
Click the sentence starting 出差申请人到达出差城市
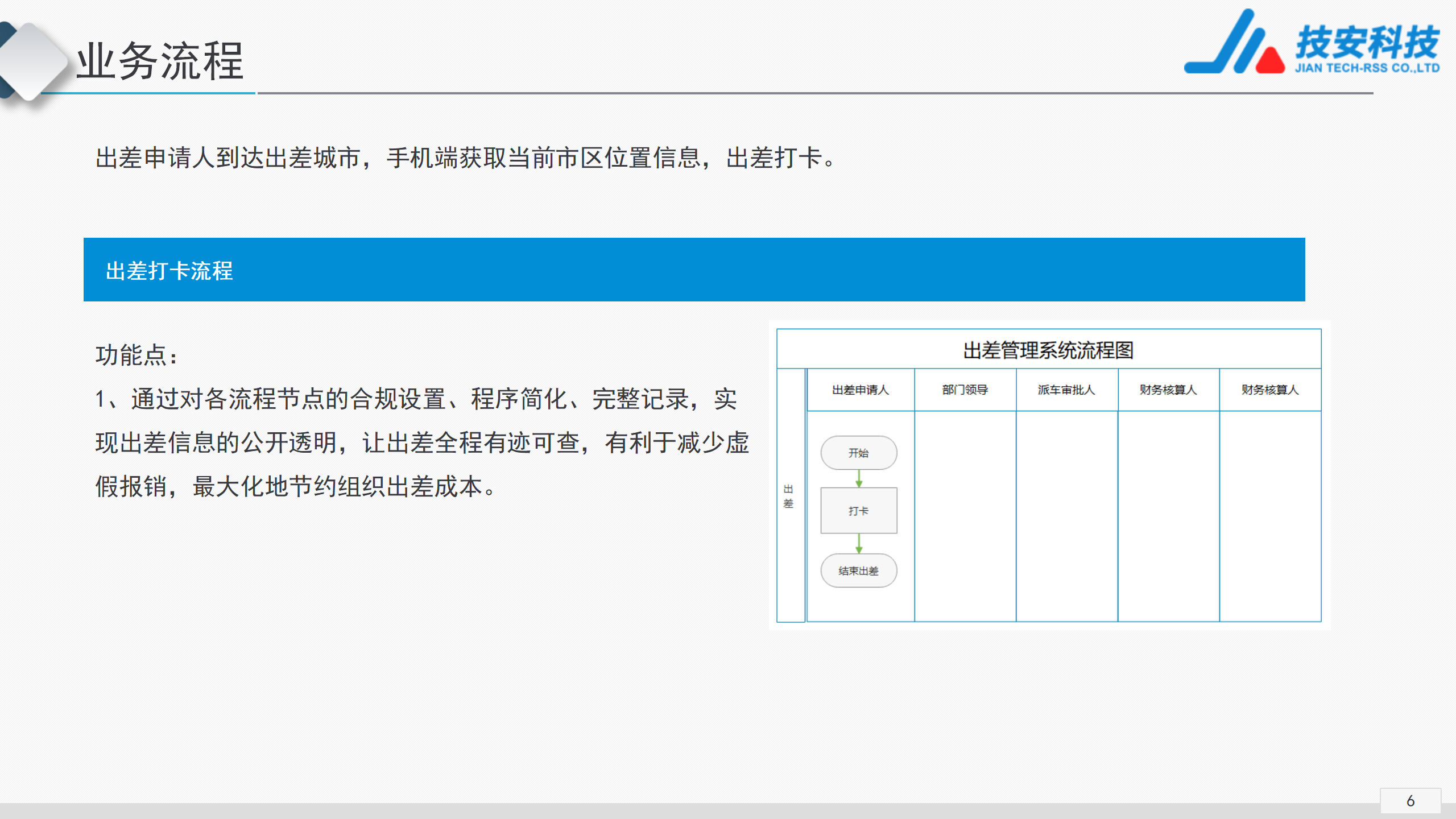click(x=465, y=158)
